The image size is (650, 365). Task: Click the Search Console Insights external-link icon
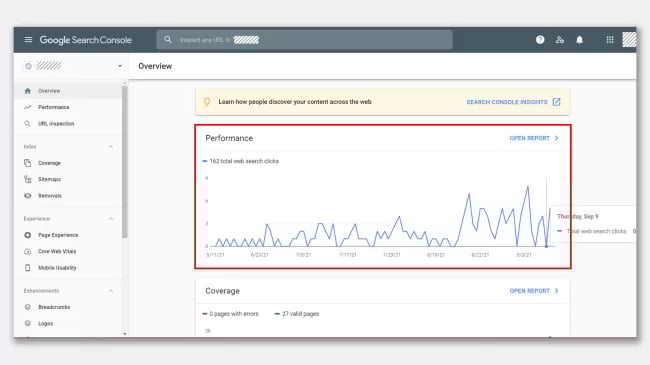[x=556, y=102]
